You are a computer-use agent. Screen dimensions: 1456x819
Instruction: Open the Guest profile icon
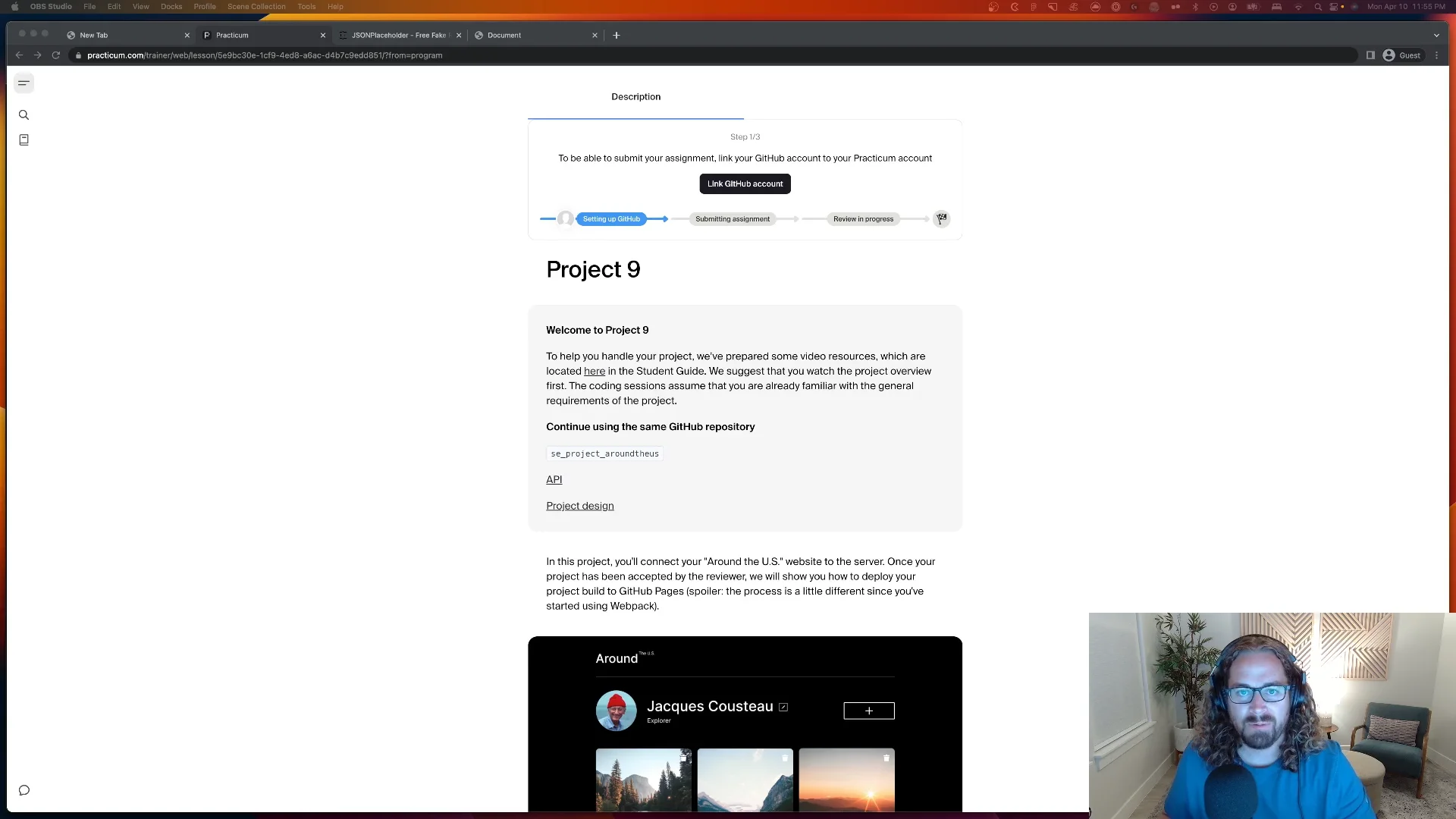point(1401,55)
